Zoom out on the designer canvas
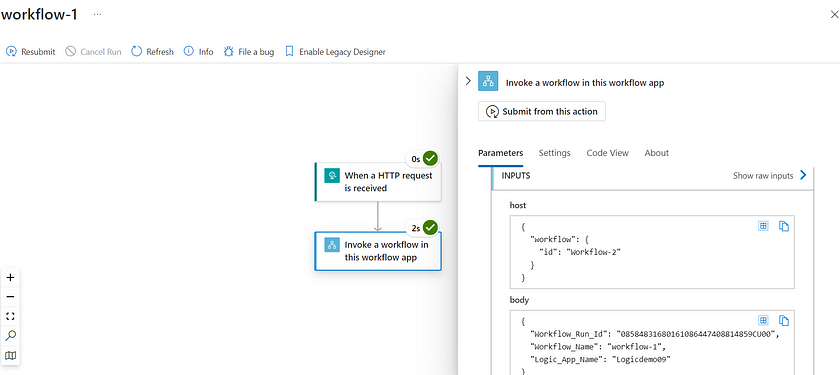The width and height of the screenshot is (840, 375). 10,297
